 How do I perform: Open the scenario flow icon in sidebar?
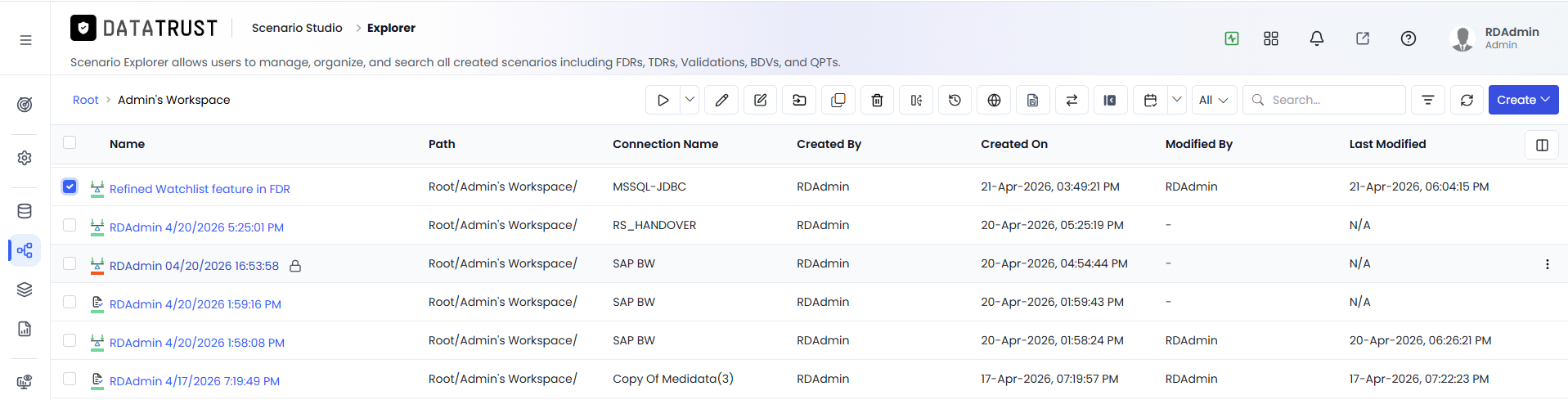click(25, 250)
